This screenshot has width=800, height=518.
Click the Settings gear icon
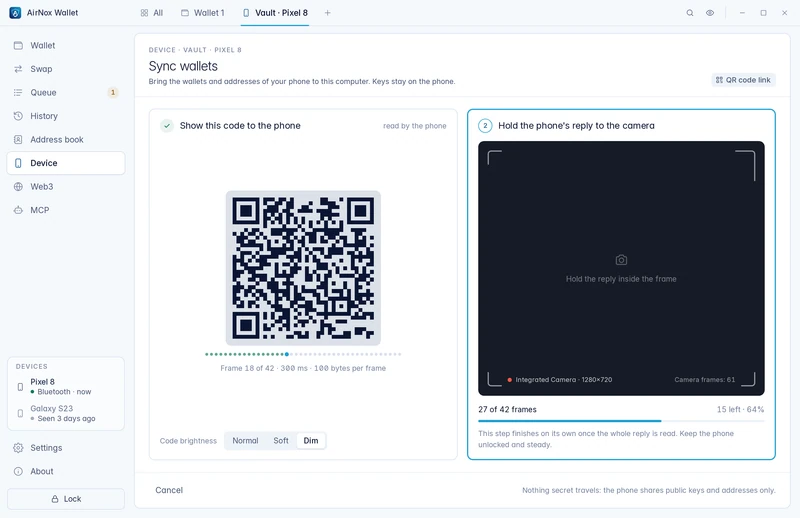point(18,448)
